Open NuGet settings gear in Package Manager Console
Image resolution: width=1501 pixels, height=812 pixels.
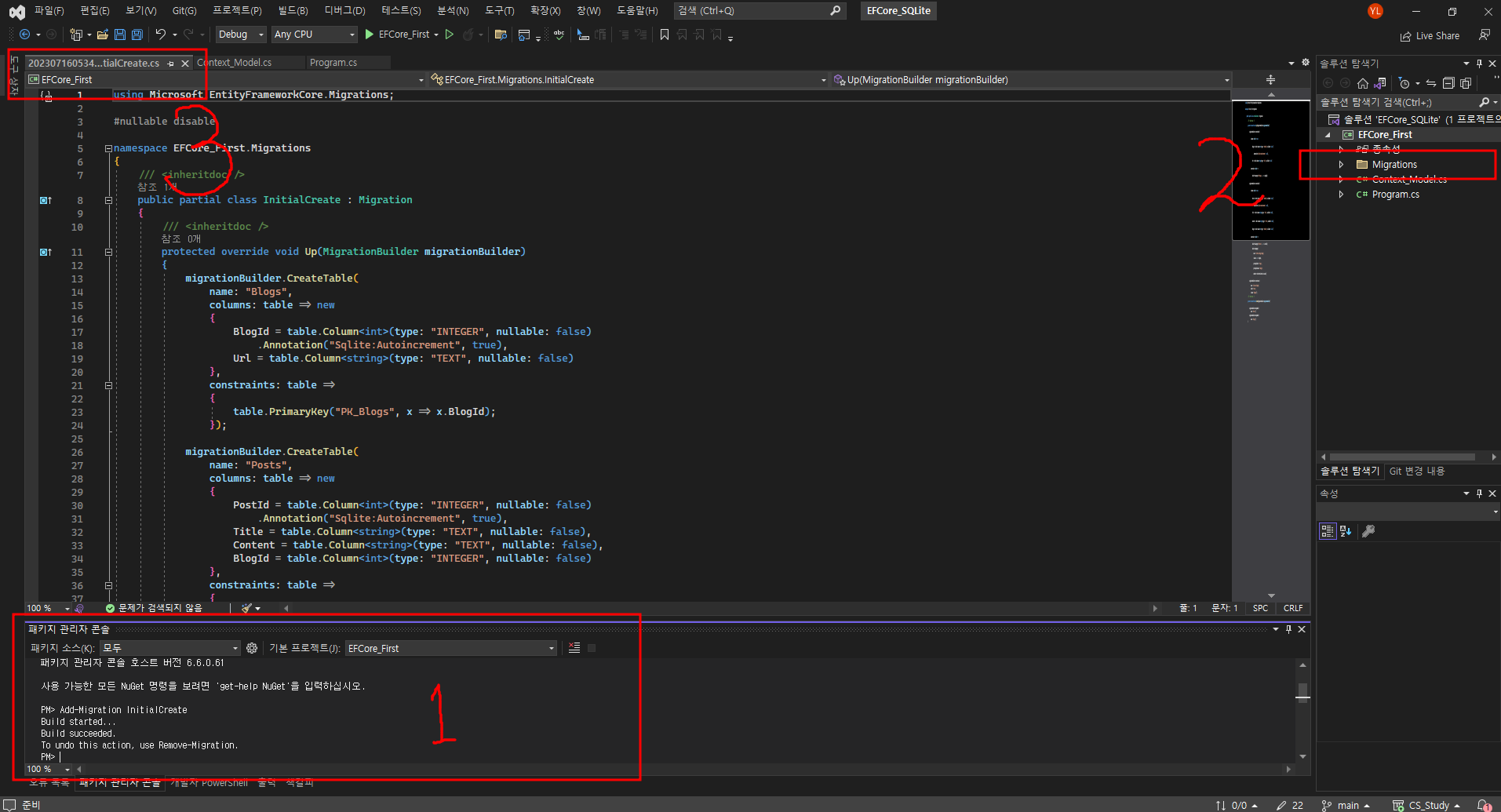click(252, 648)
